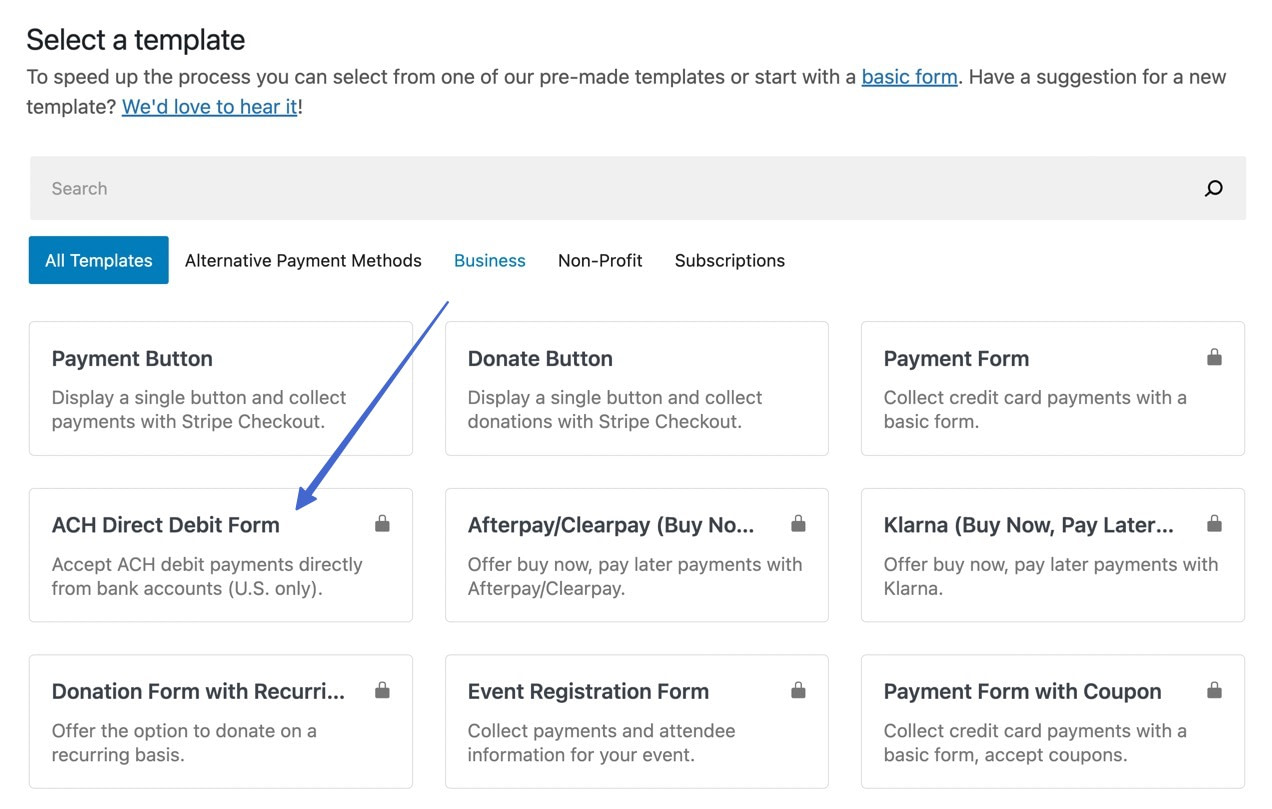Choose the ACH Direct Debit Form template
The width and height of the screenshot is (1272, 809).
click(221, 556)
